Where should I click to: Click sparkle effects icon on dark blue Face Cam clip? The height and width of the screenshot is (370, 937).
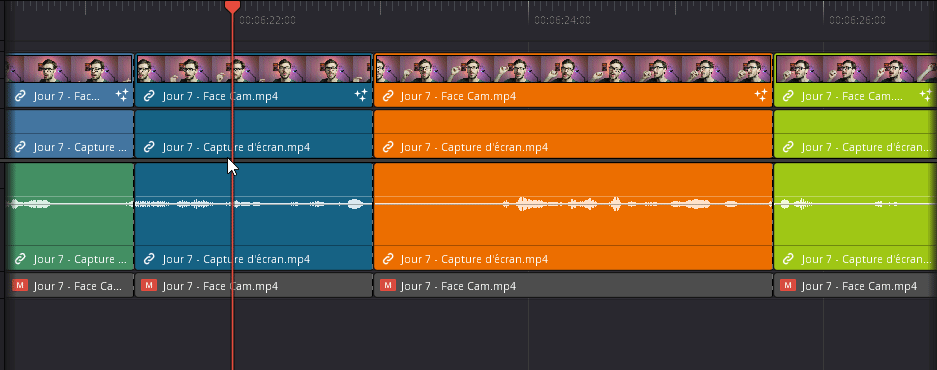360,95
